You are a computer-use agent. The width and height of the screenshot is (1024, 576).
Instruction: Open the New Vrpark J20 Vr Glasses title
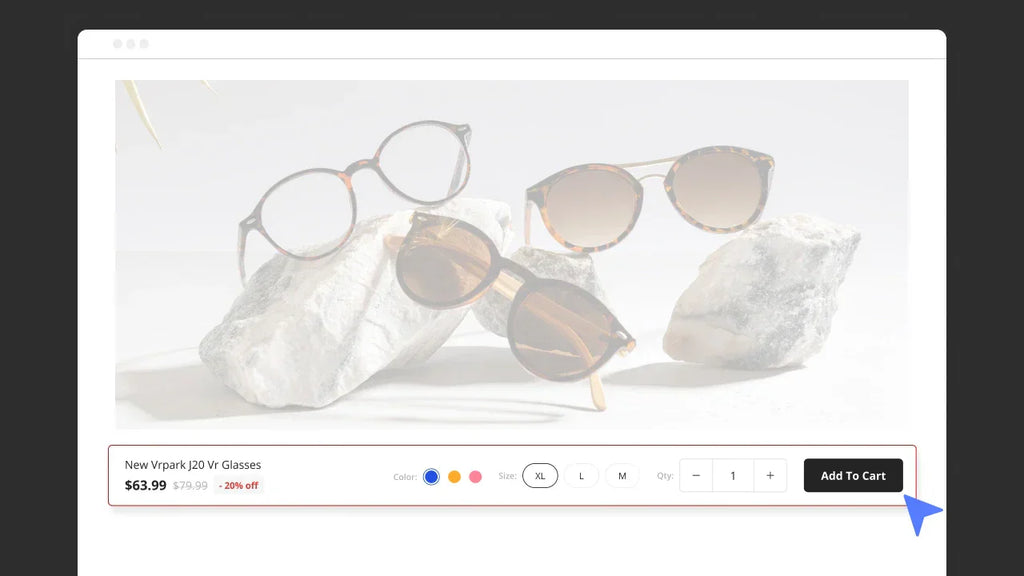(x=192, y=465)
